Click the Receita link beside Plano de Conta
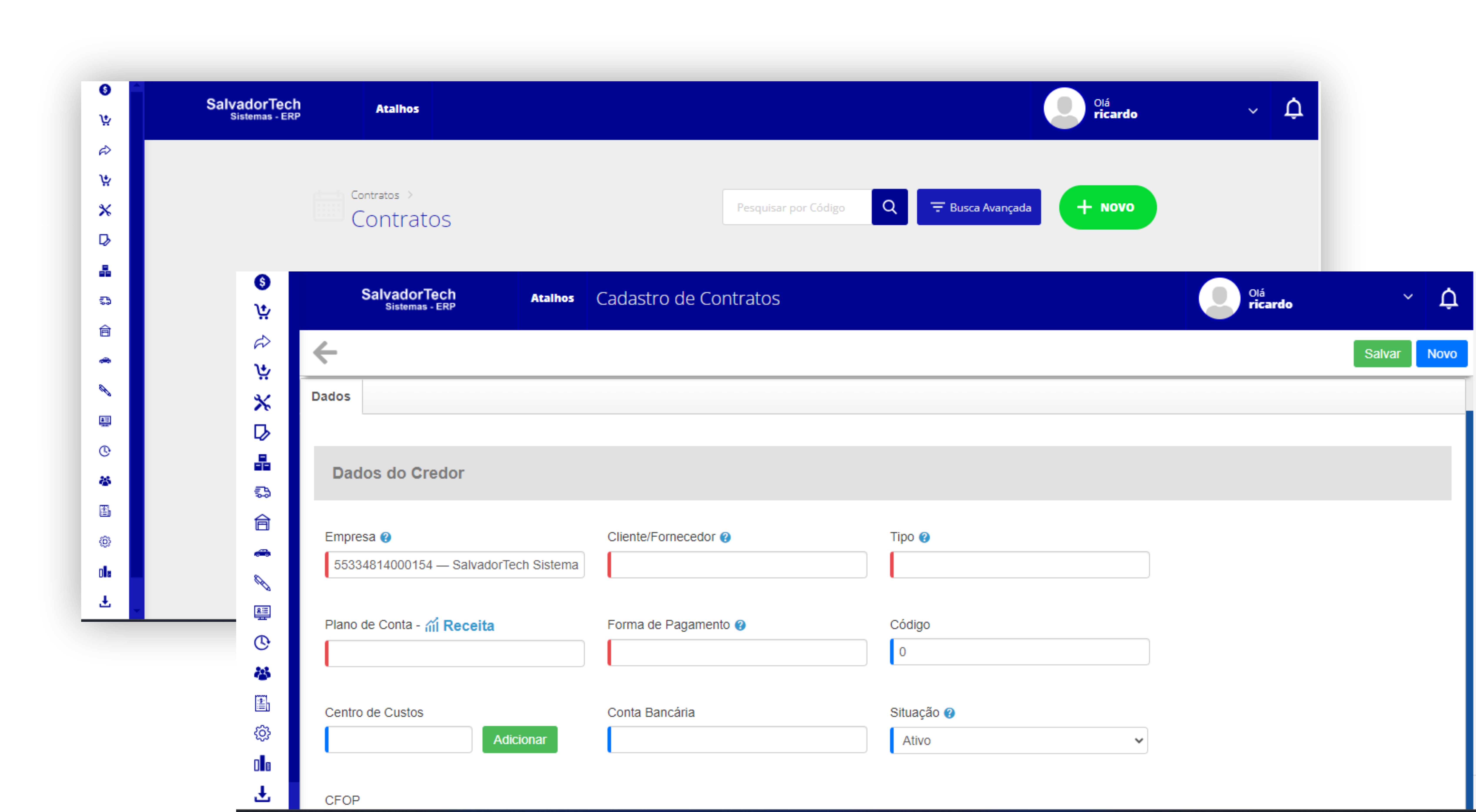Viewport: 1476px width, 812px height. point(460,625)
